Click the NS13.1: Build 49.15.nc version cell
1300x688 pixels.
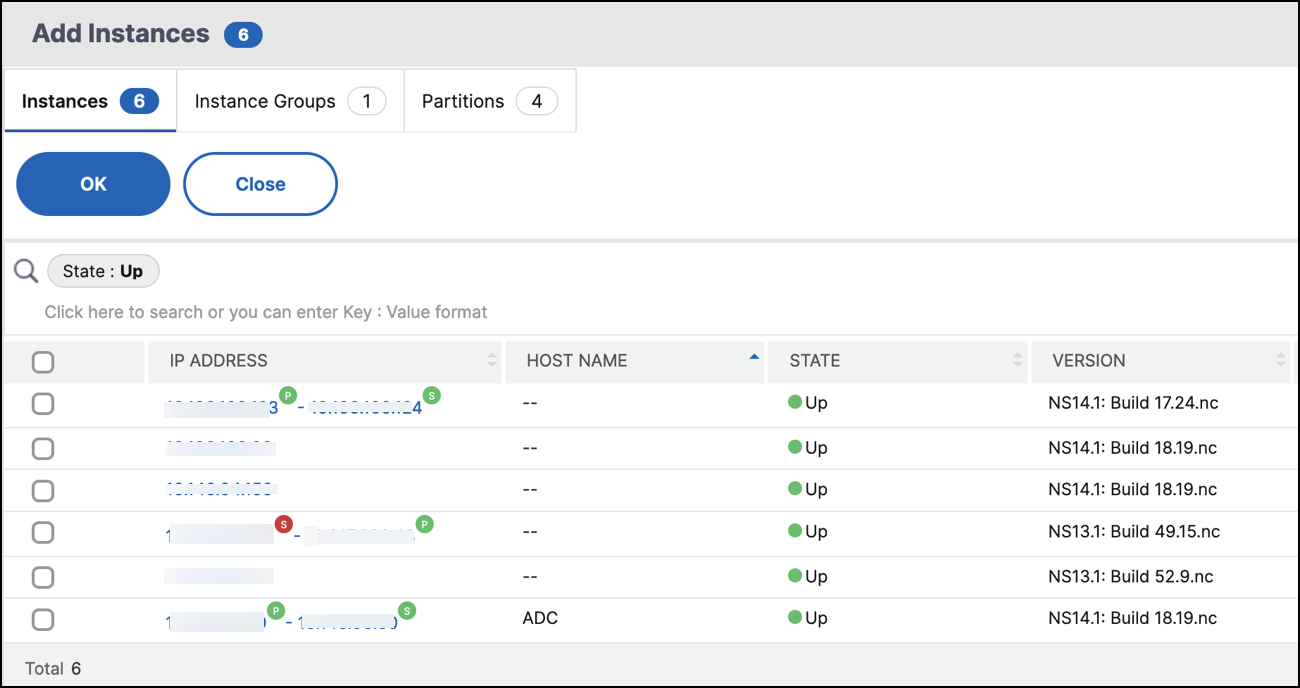pos(1134,531)
